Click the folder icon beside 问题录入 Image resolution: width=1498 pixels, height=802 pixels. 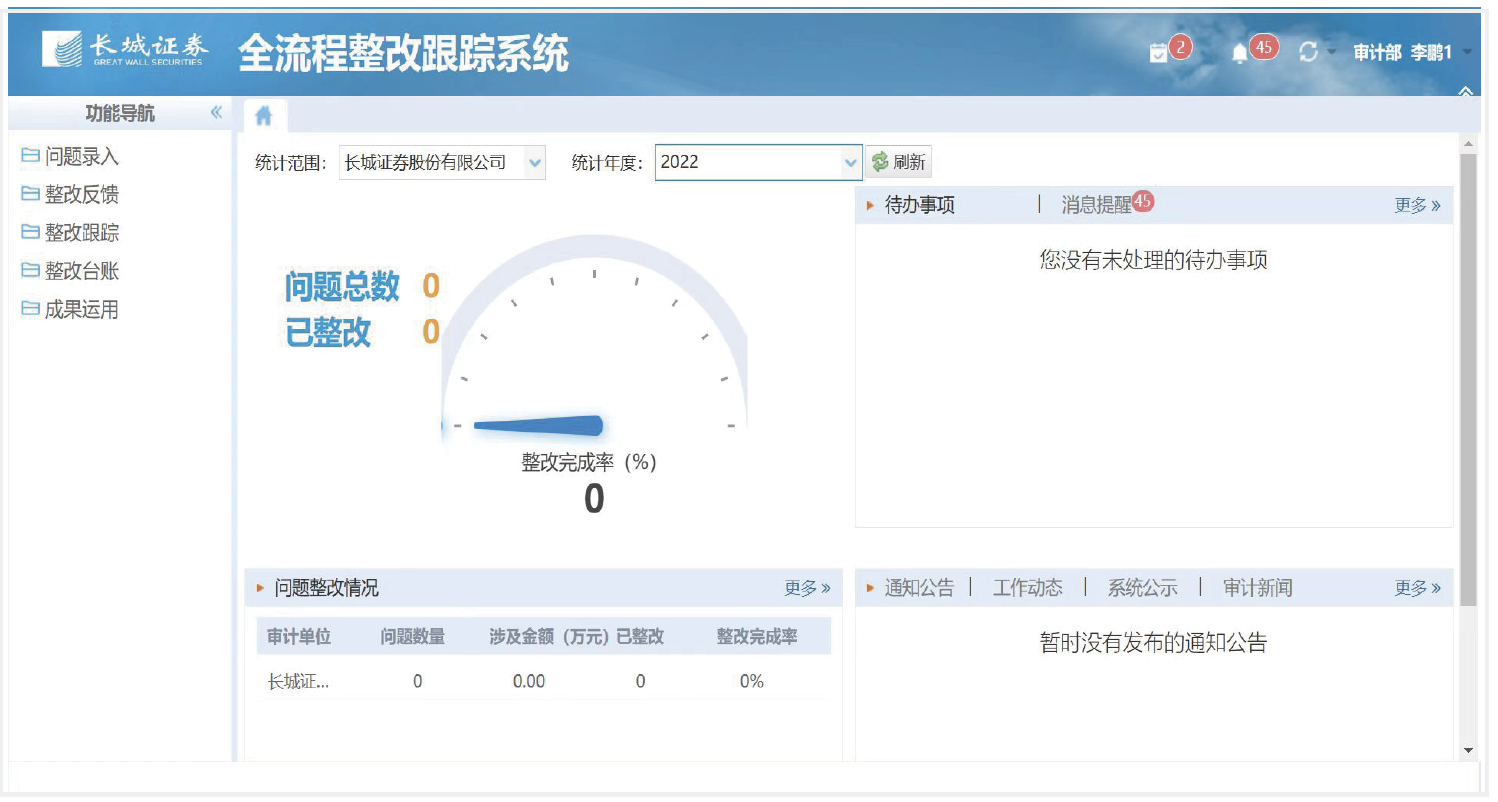(x=30, y=156)
